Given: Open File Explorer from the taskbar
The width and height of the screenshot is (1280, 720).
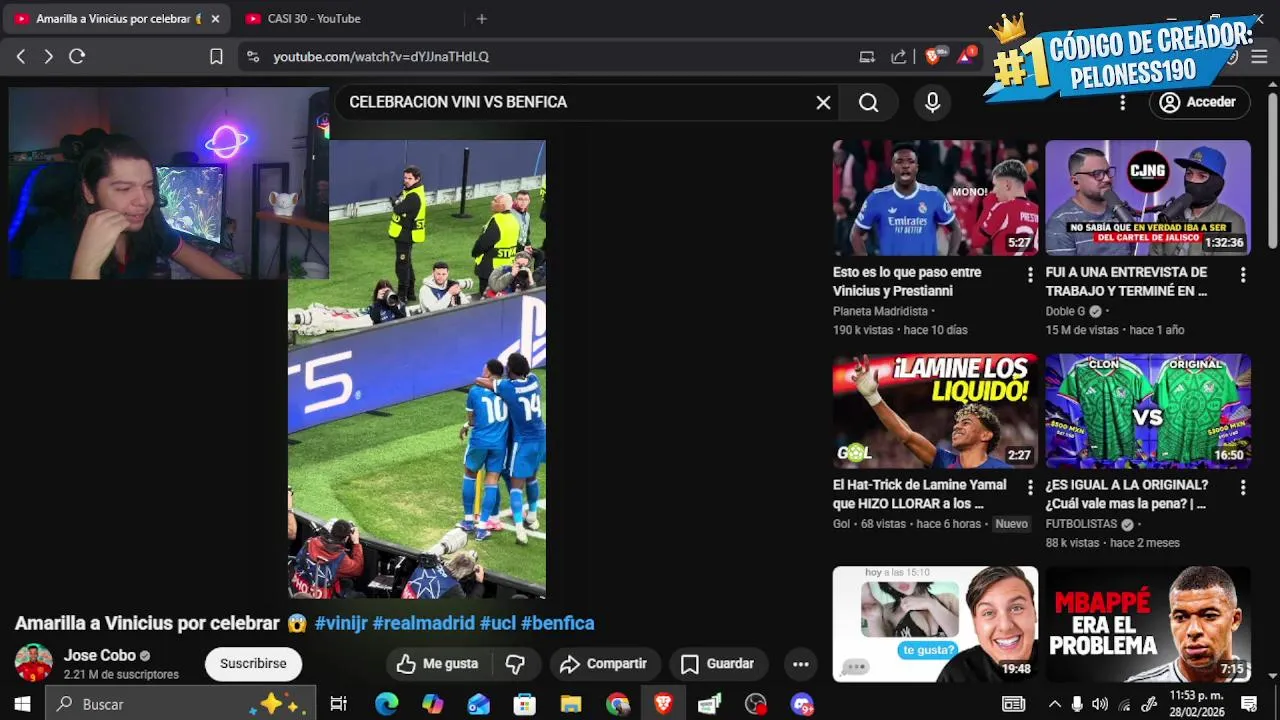Looking at the screenshot, I should pyautogui.click(x=571, y=704).
